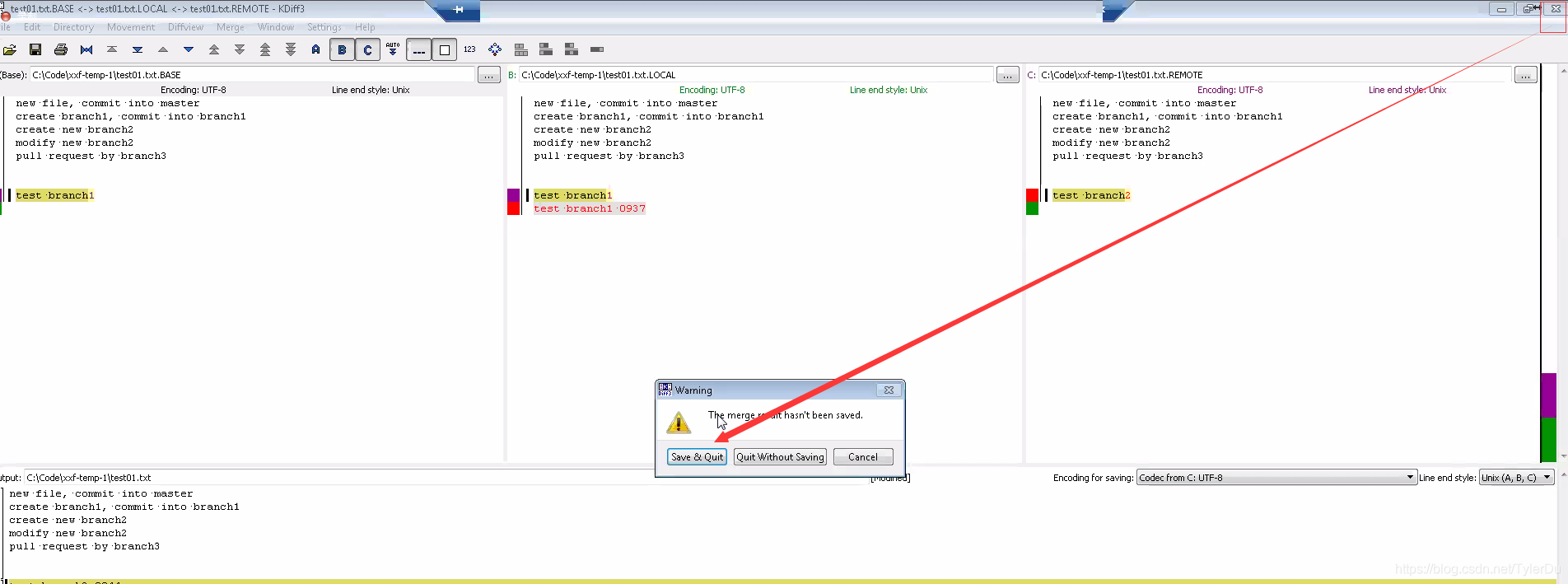Click the second-to-last toolbar layout icon
Screen dimensions: 1568x584
(572, 49)
